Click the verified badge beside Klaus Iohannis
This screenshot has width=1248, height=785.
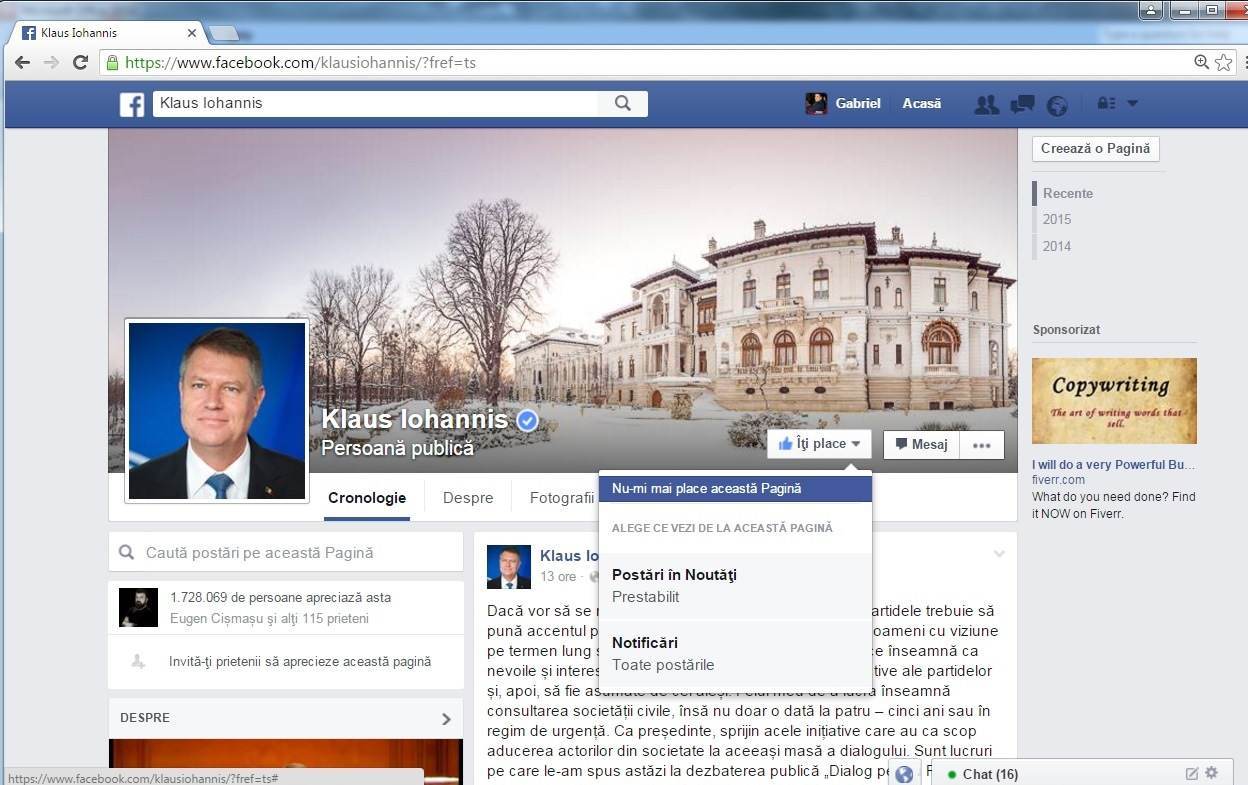(527, 421)
